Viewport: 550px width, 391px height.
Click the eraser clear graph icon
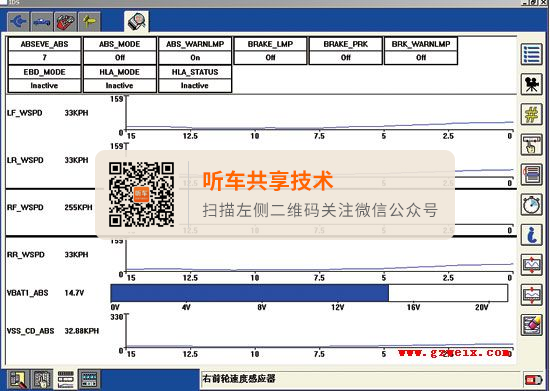pos(531,325)
